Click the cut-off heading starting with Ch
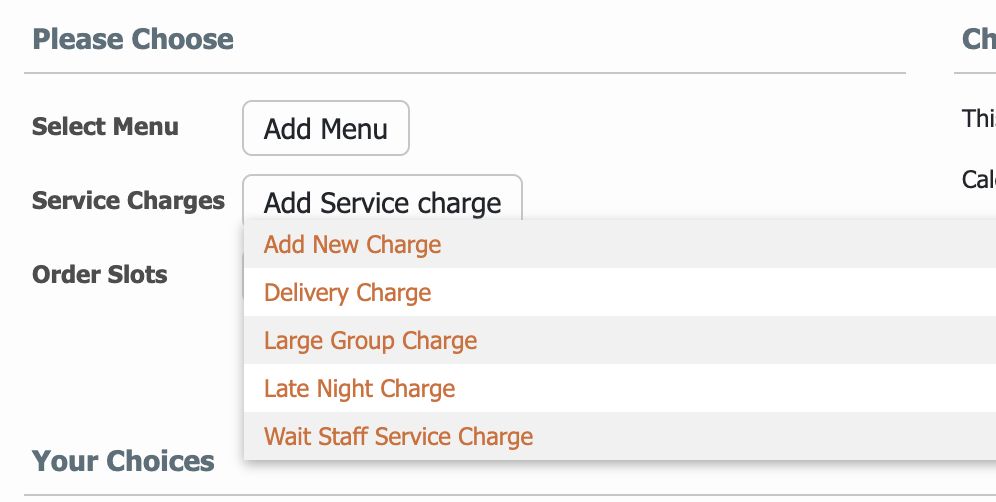The width and height of the screenshot is (996, 502). [x=979, y=39]
